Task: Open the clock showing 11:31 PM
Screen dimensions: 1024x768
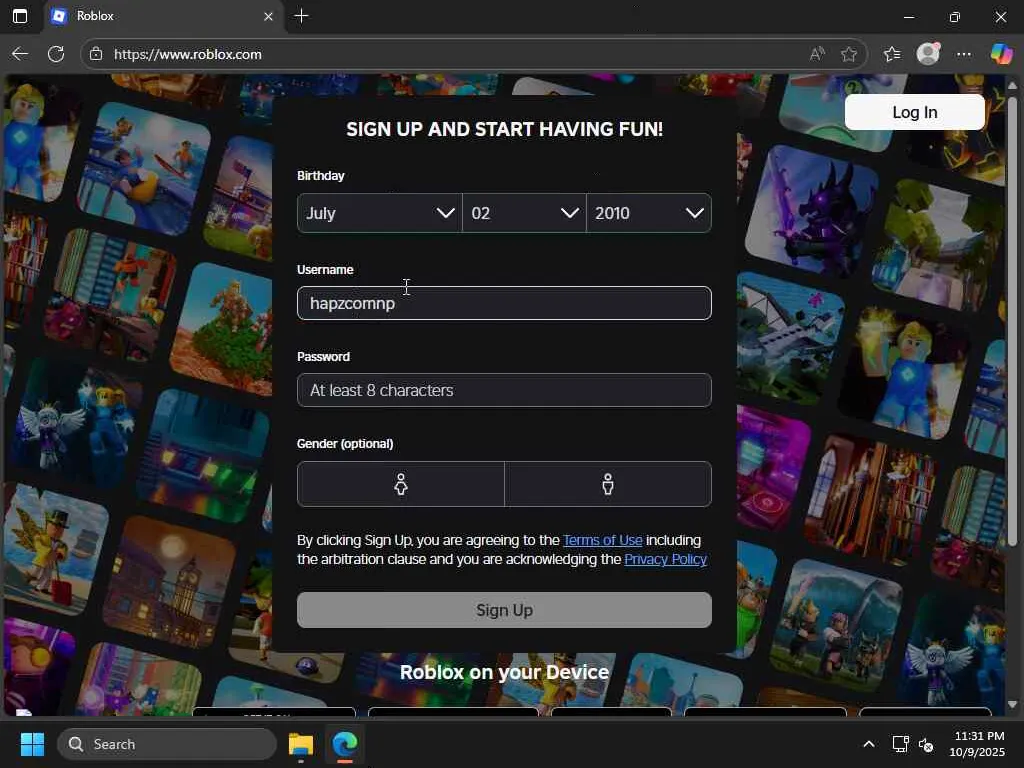Action: click(x=978, y=744)
